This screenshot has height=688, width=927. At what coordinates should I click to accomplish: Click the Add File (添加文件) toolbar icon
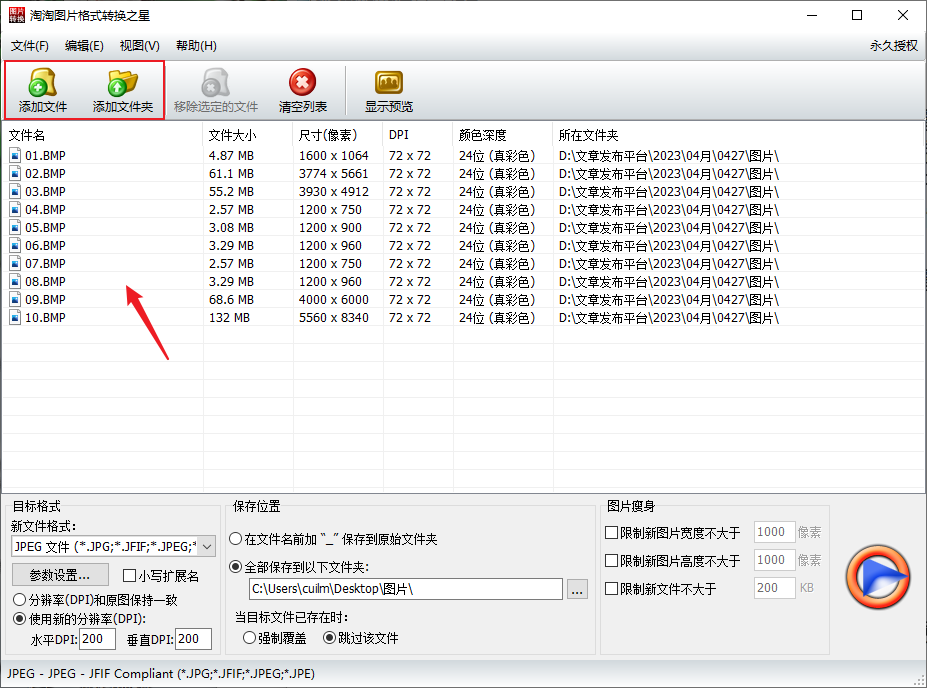tap(43, 83)
